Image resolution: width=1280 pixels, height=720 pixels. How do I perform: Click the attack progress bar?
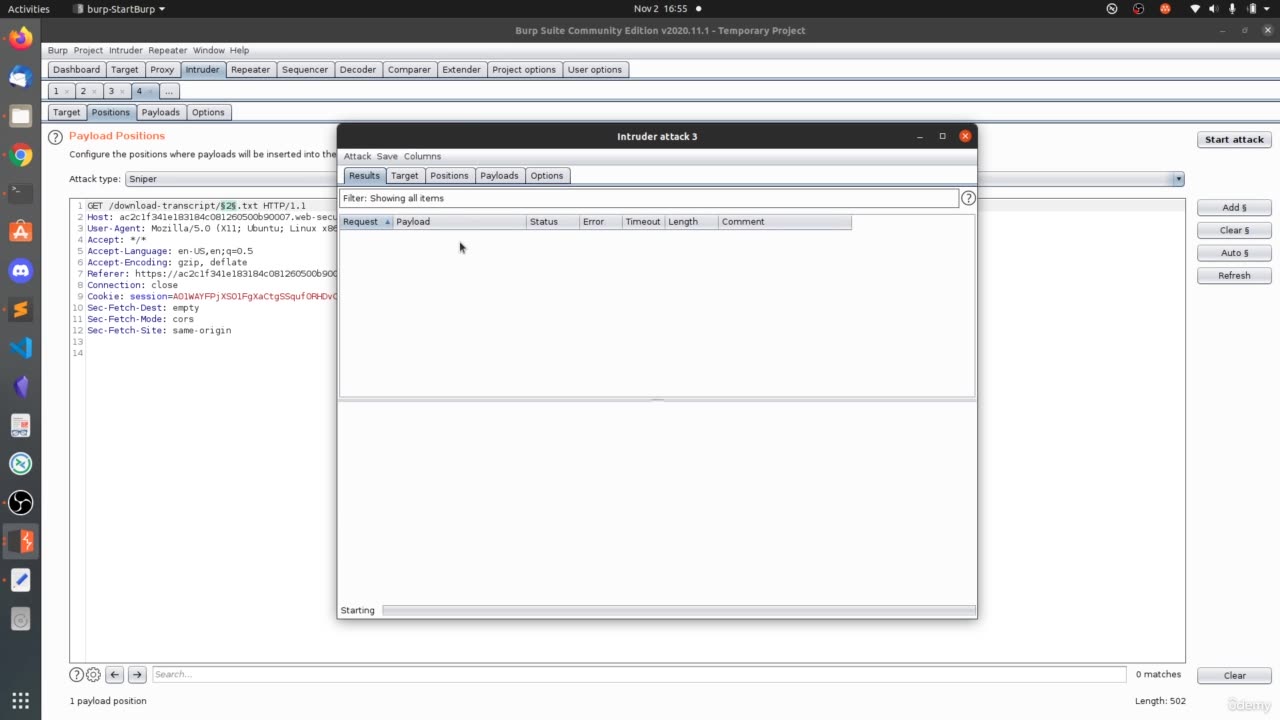(679, 610)
